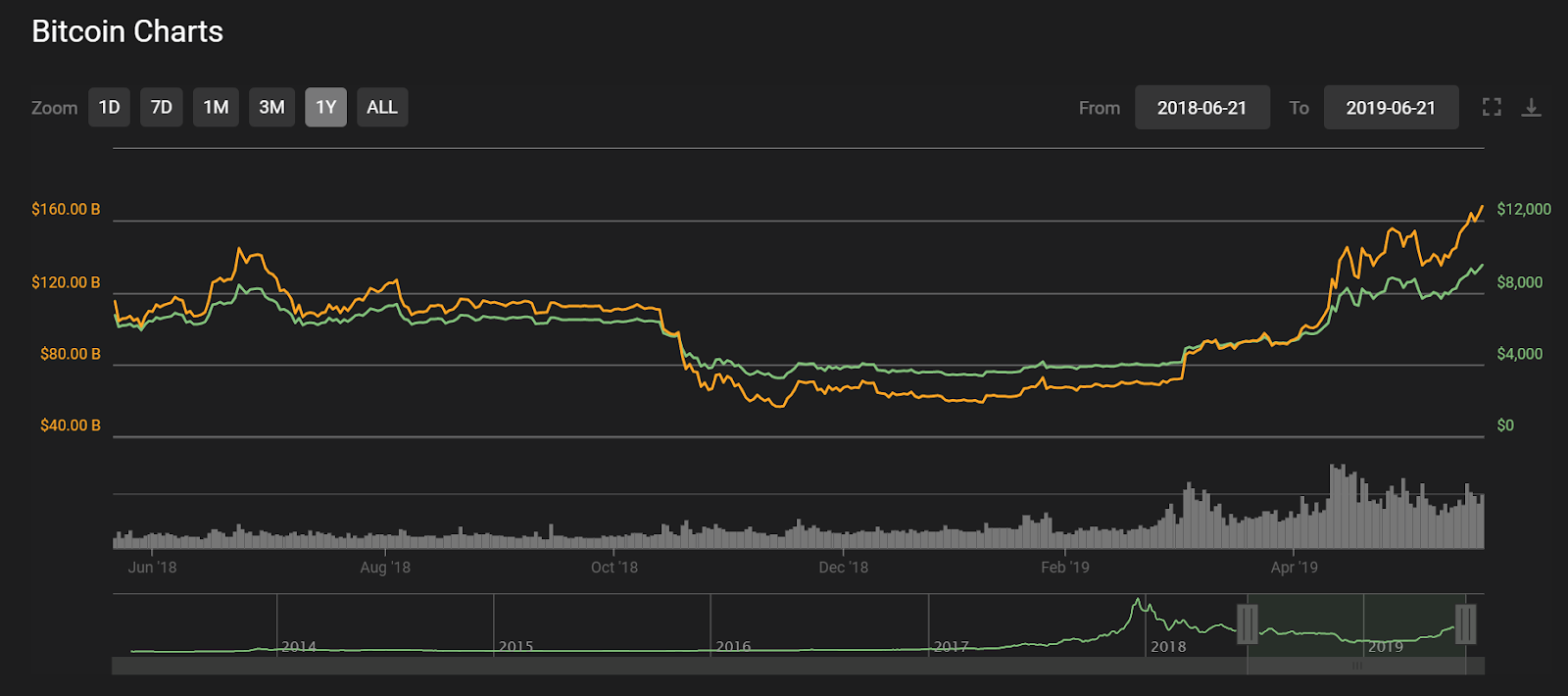Screen dimensions: 1568x696
Task: Click the Dec '18 date label
Action: [844, 567]
